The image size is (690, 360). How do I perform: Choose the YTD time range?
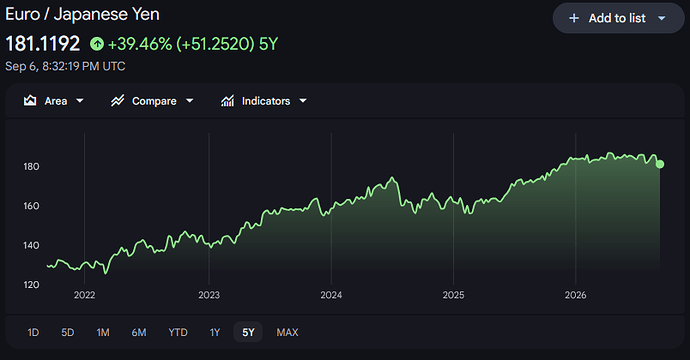click(178, 332)
